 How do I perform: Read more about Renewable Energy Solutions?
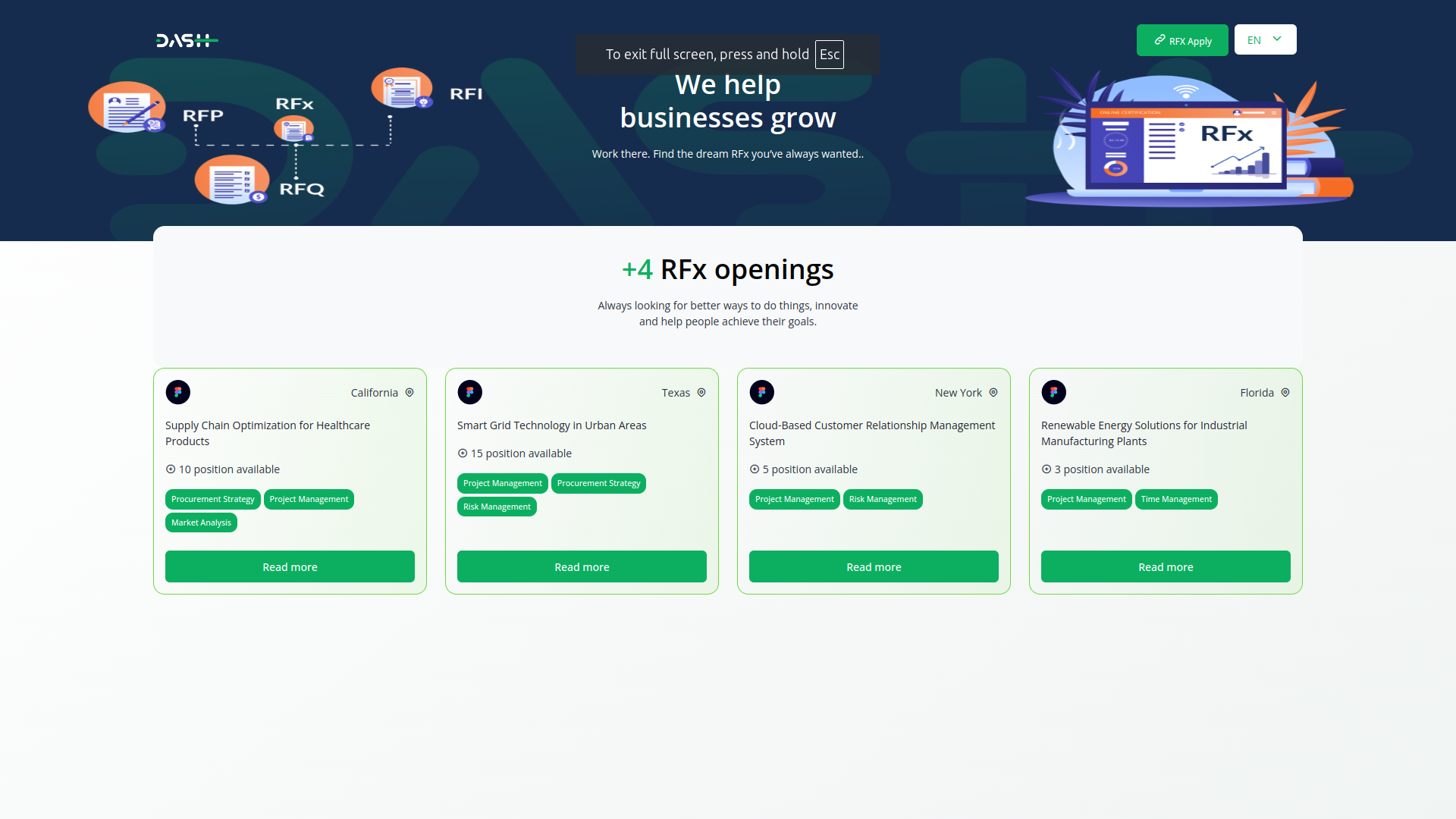[x=1166, y=566]
